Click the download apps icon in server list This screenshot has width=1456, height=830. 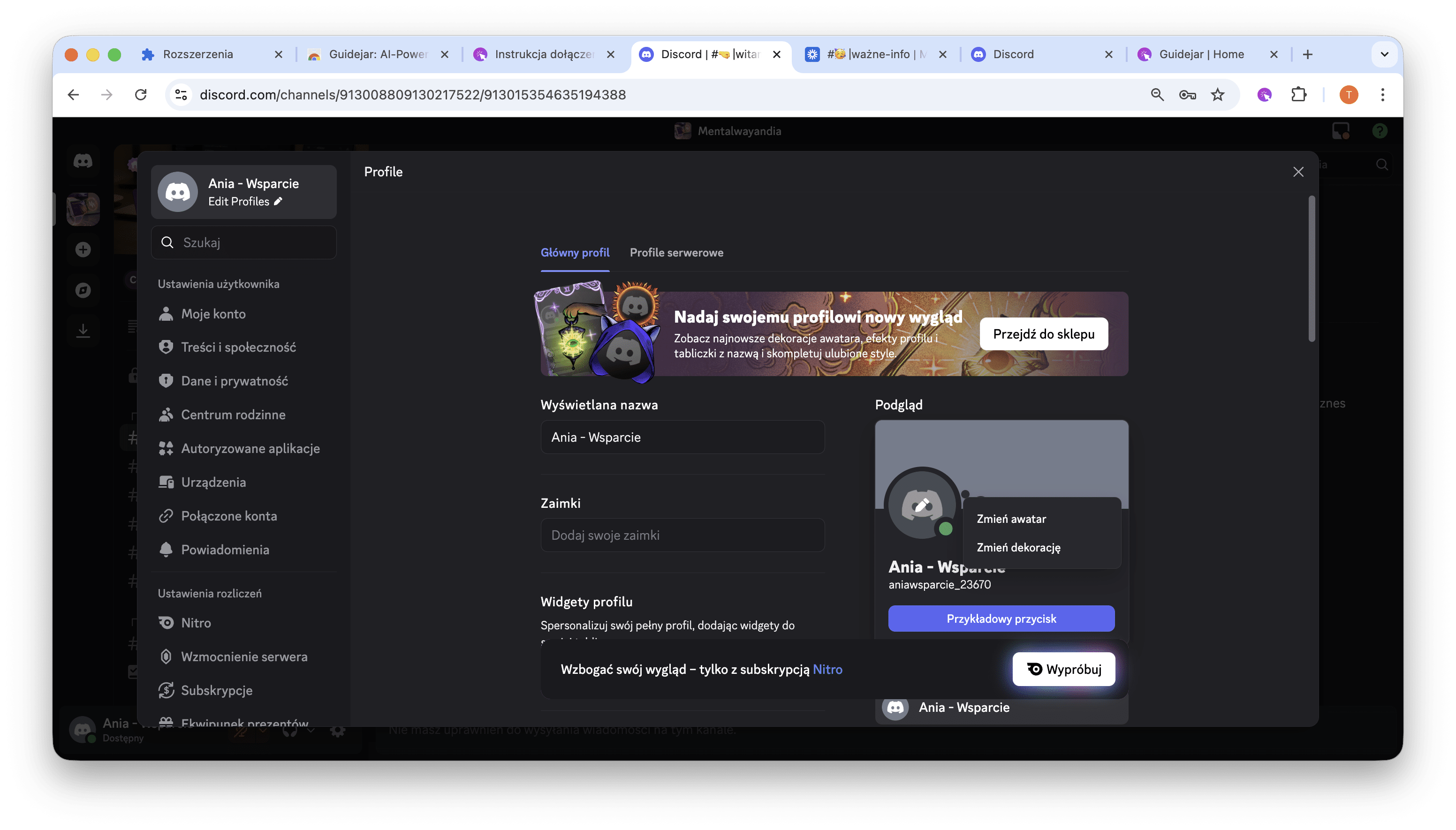(x=83, y=331)
